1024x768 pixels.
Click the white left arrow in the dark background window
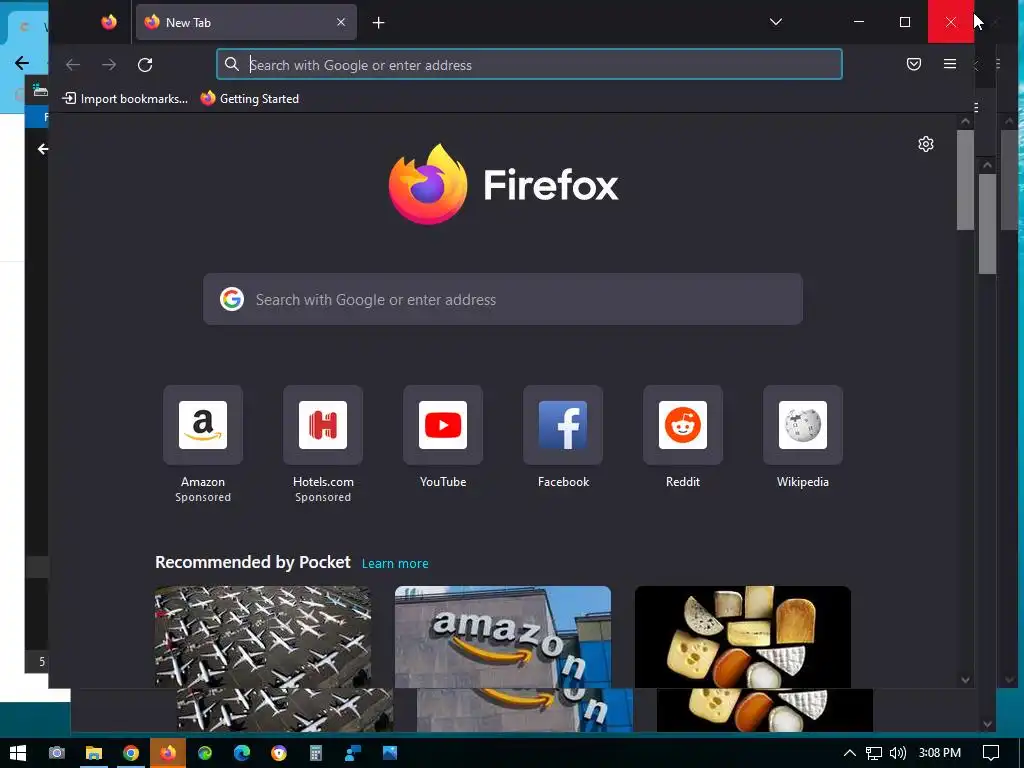[42, 149]
